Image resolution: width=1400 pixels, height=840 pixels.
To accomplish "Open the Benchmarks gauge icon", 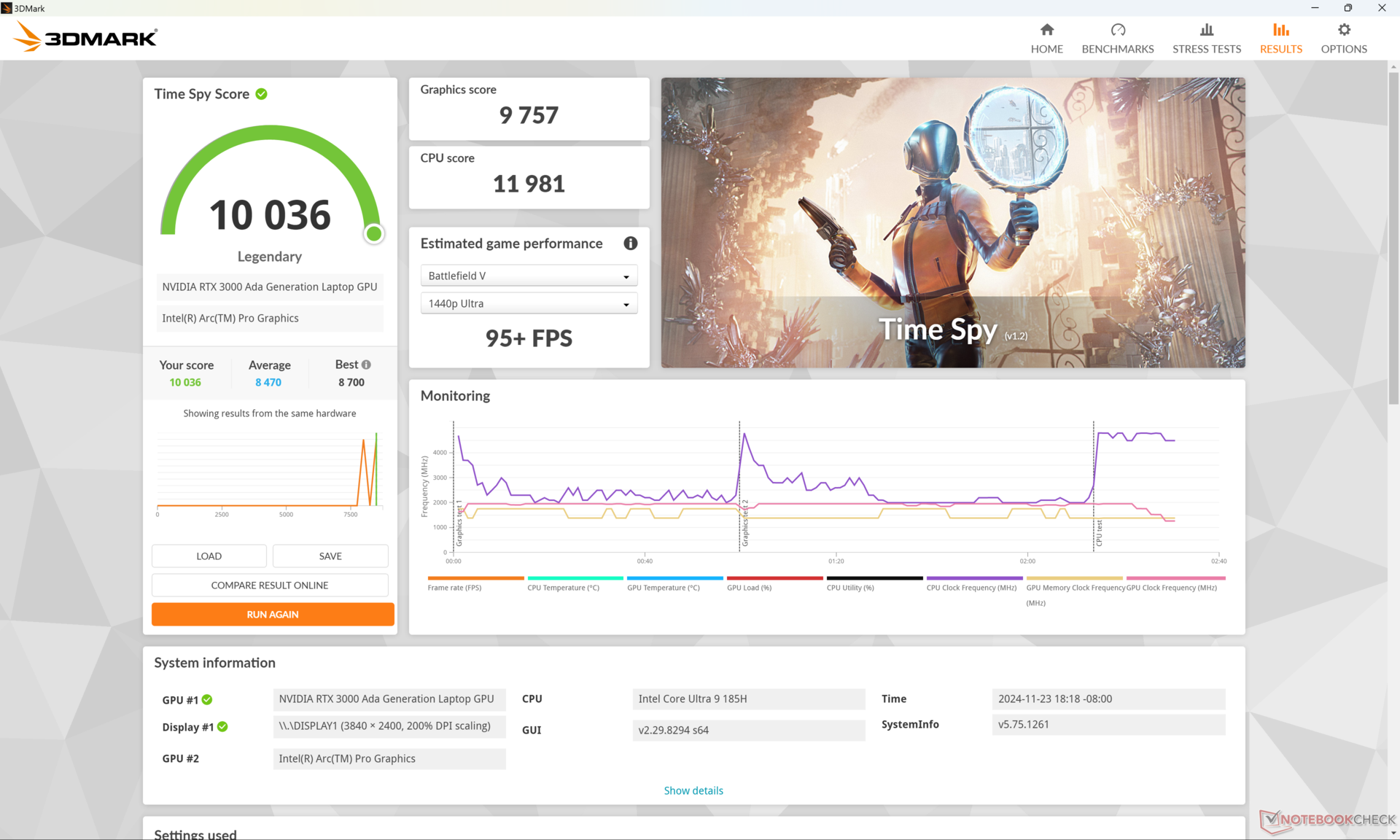I will click(x=1117, y=30).
